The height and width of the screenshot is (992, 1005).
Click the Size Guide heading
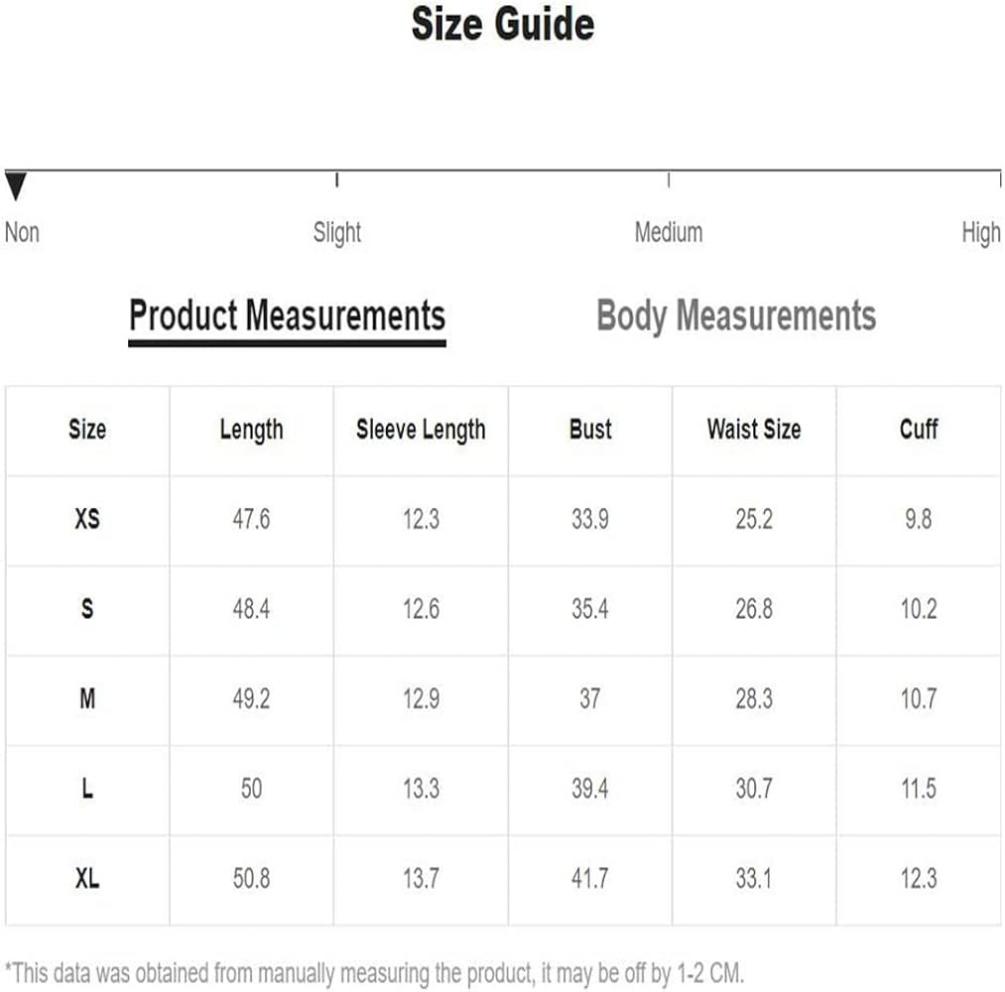pyautogui.click(x=502, y=24)
